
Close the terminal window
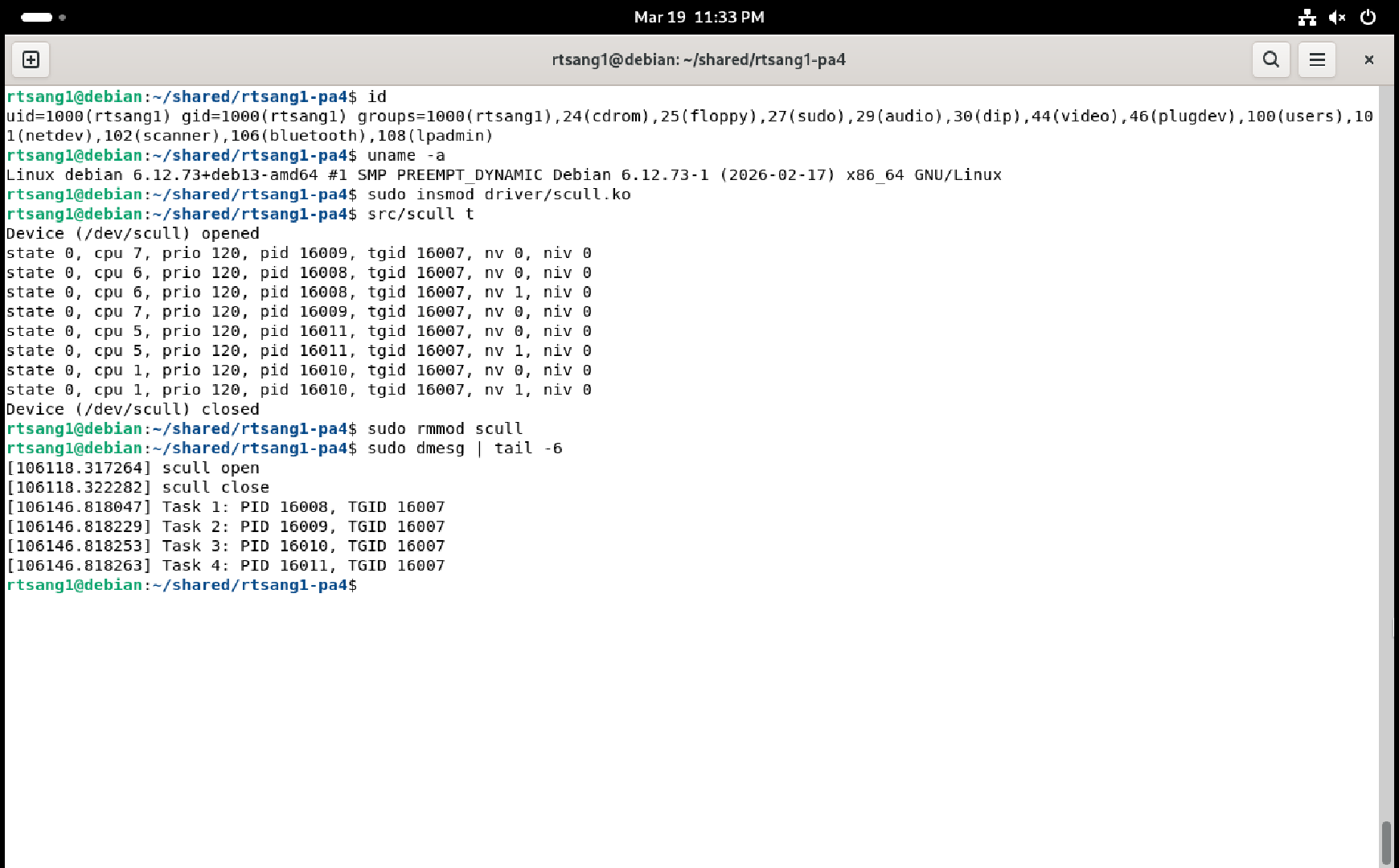[x=1368, y=59]
